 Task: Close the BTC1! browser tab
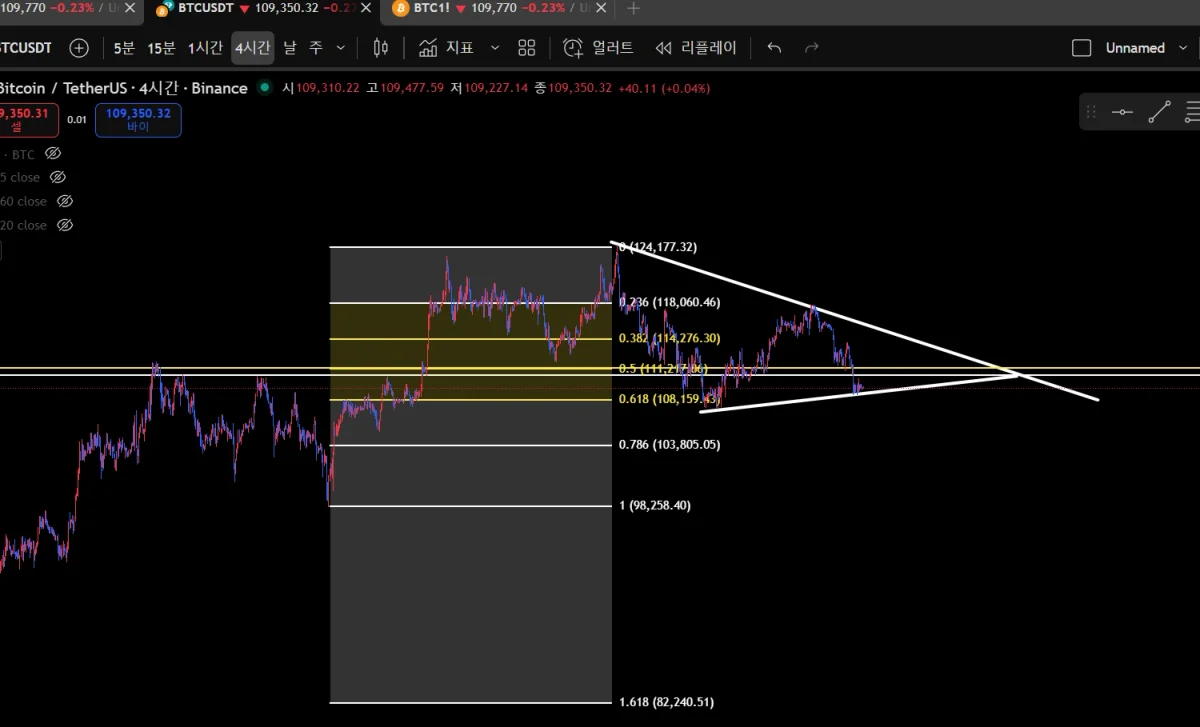pos(602,8)
